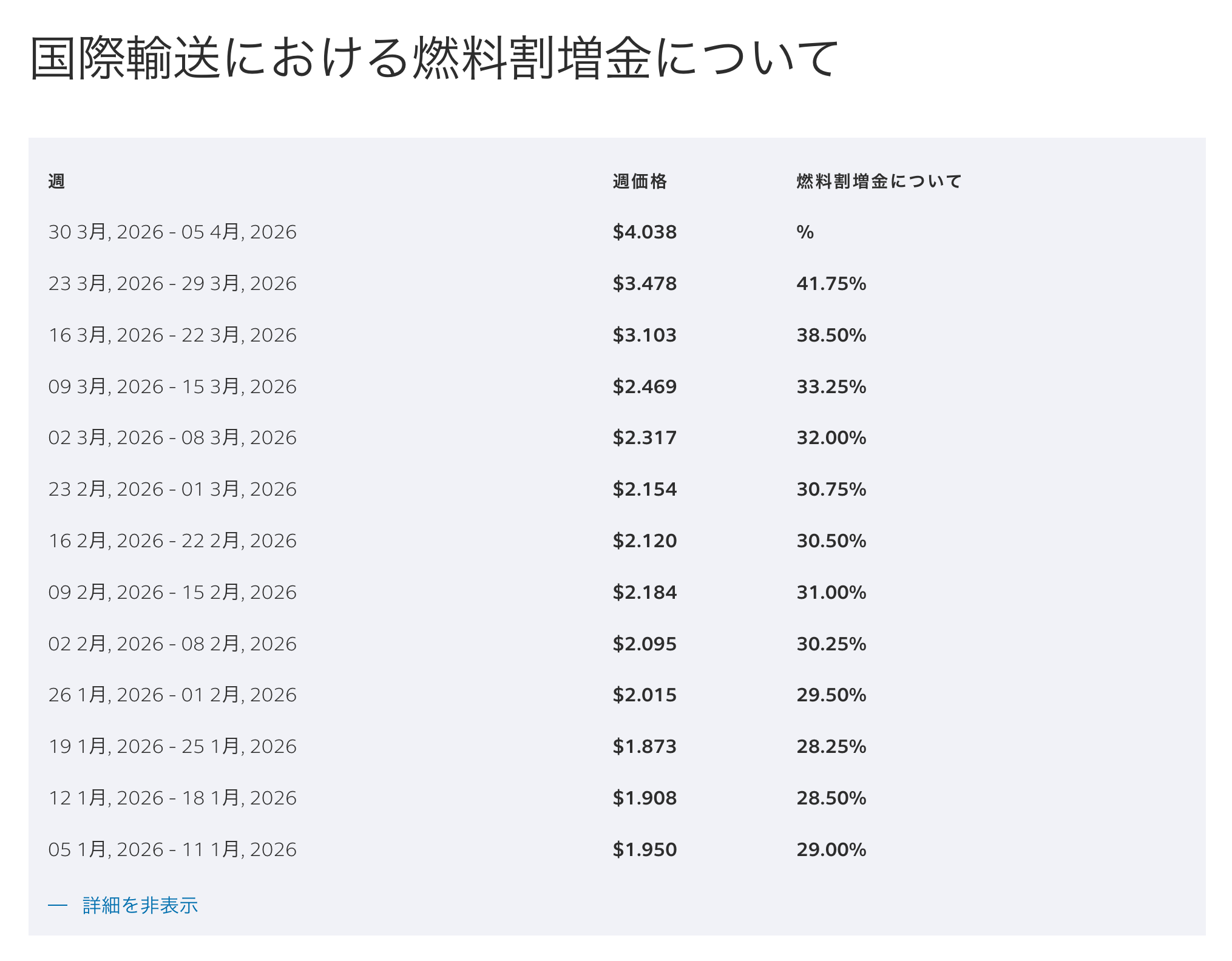Click the $2.015 price cell
Viewport: 1232px width, 961px height.
coord(645,695)
